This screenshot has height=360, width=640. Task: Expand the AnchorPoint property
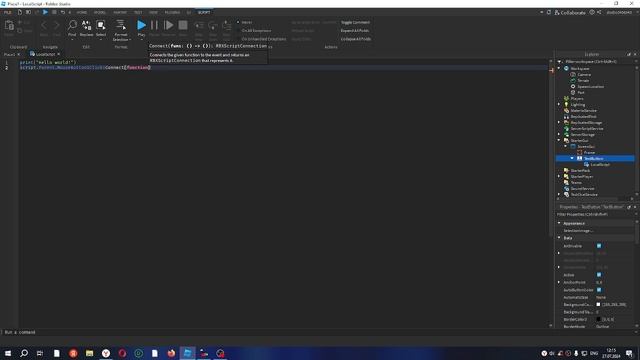click(559, 282)
